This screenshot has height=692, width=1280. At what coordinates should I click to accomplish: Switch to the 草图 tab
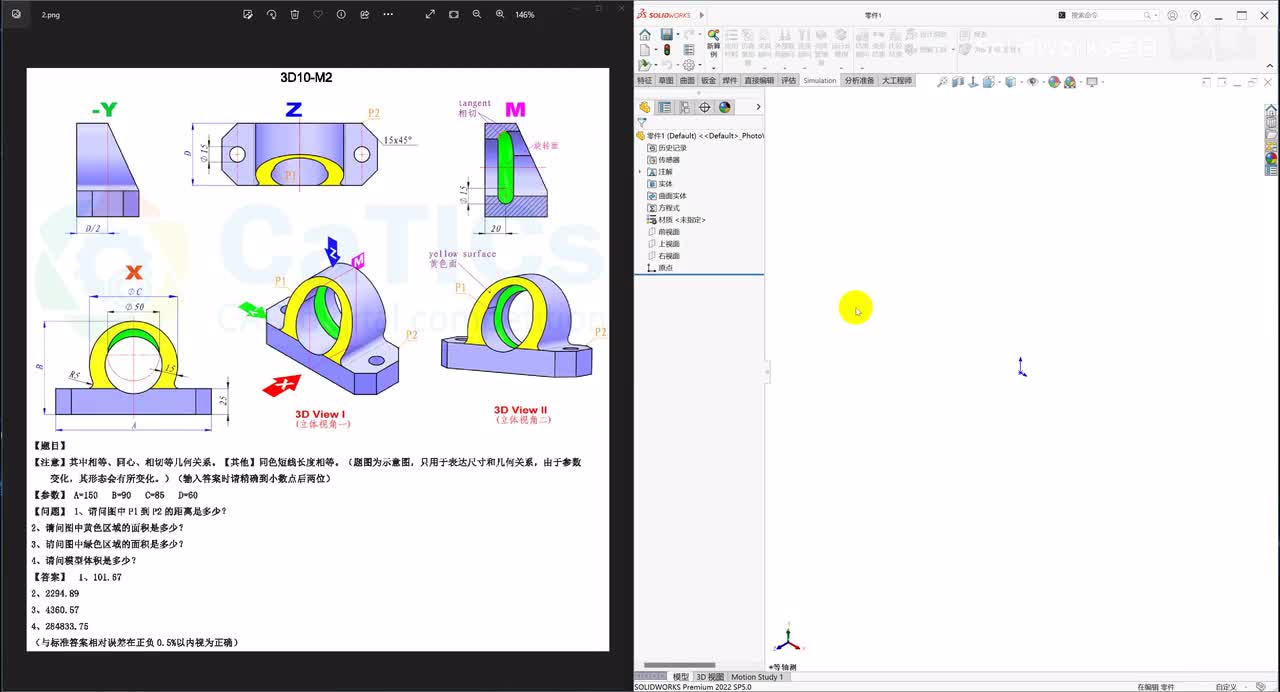(x=666, y=80)
